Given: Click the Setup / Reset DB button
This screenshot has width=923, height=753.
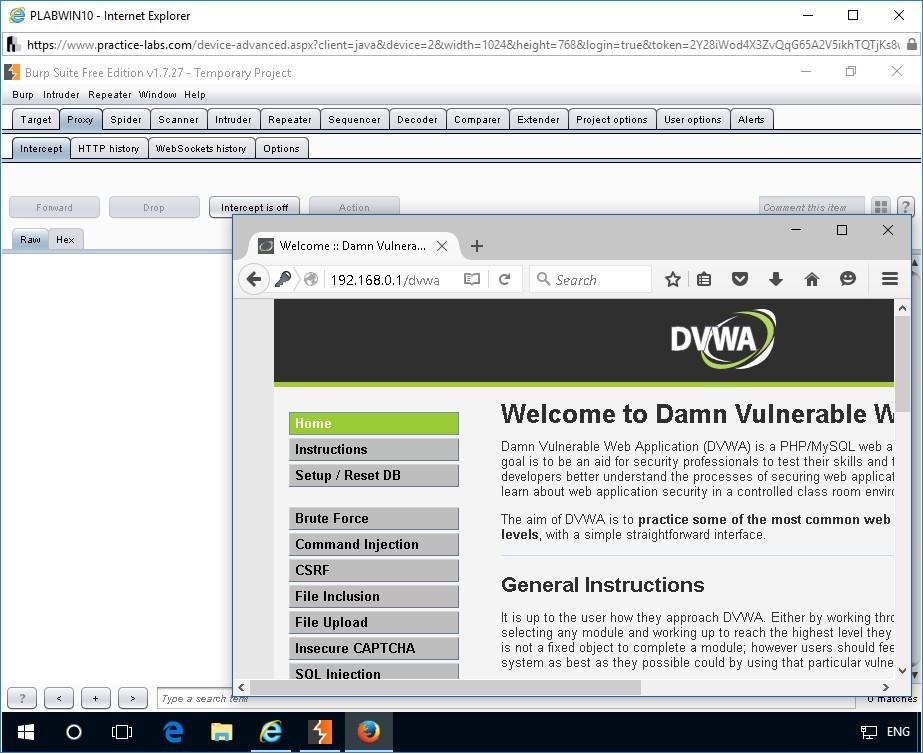Looking at the screenshot, I should coord(373,475).
